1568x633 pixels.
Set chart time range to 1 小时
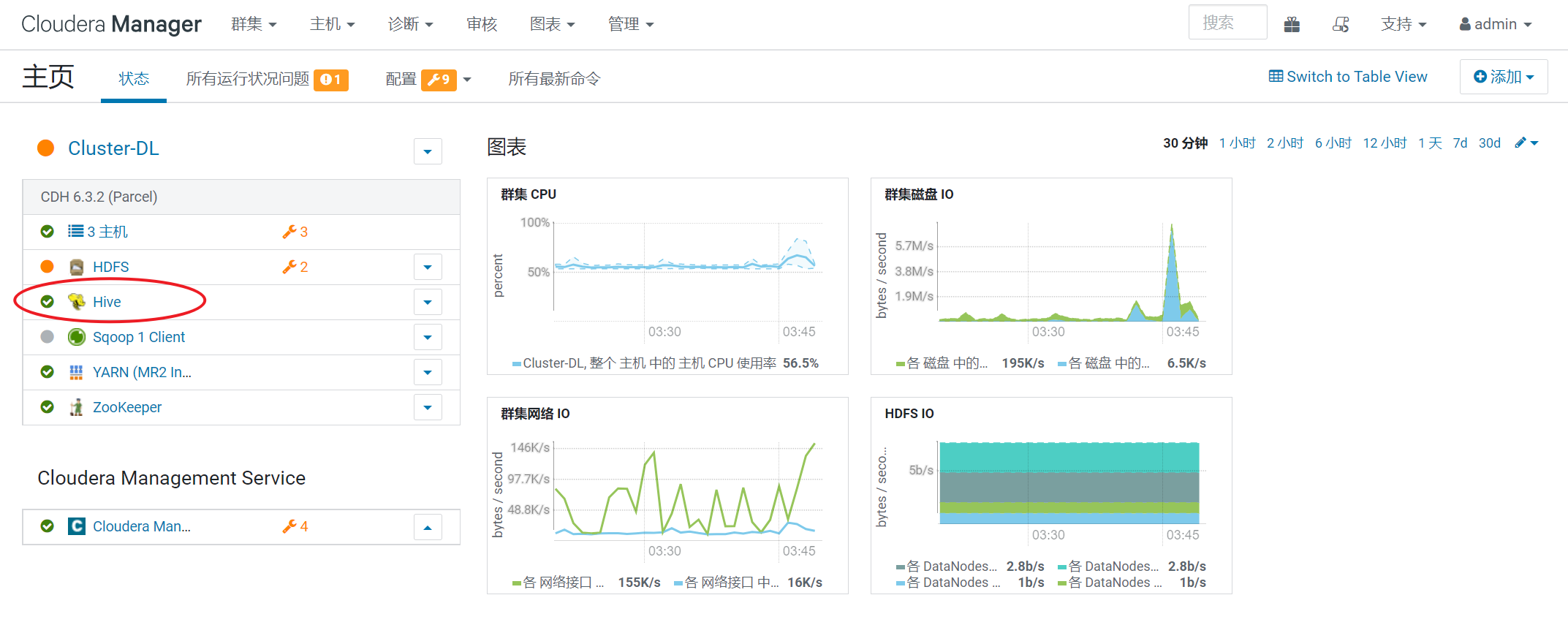1237,143
